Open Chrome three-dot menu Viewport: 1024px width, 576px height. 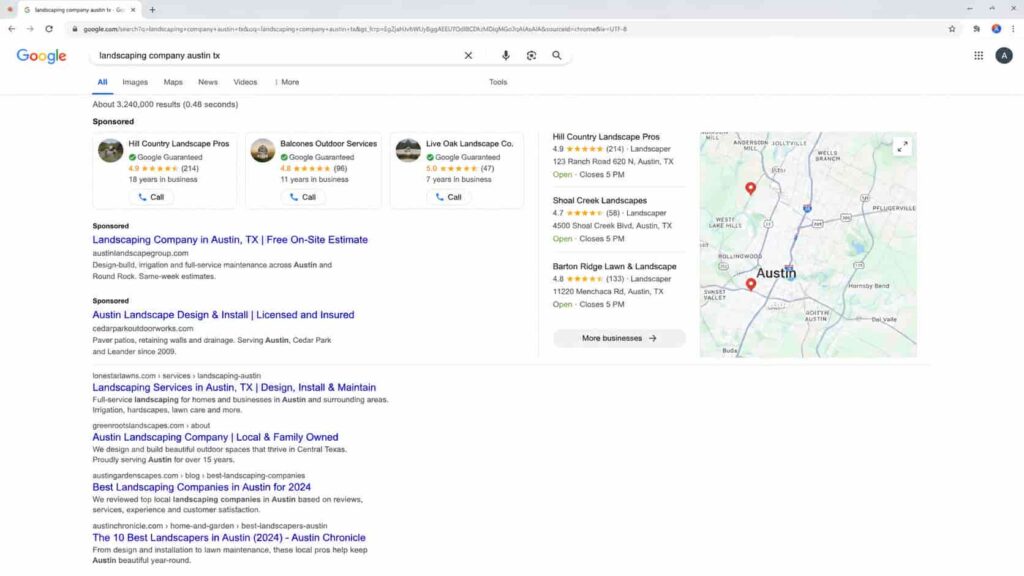1014,29
